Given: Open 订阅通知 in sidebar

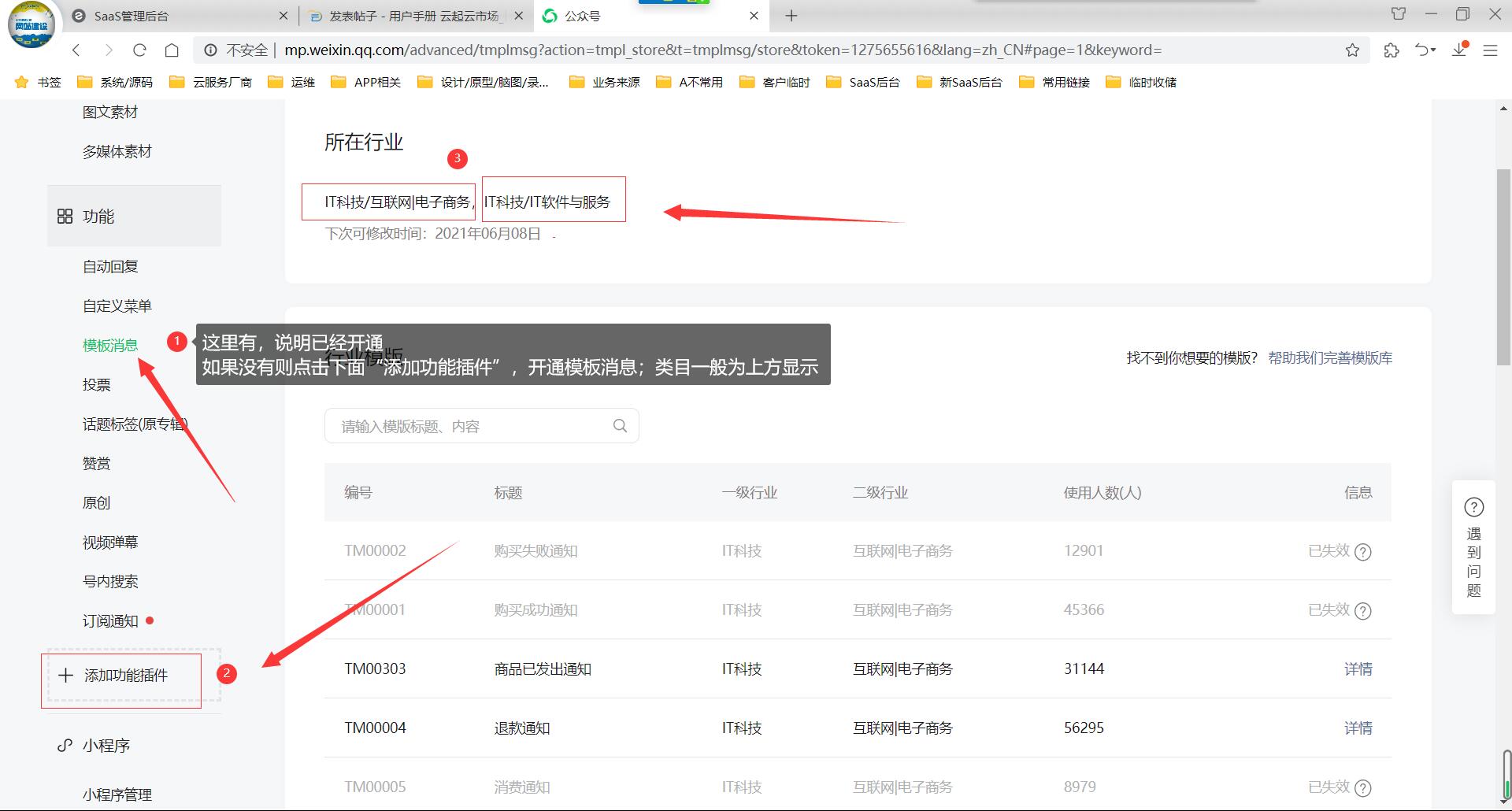Looking at the screenshot, I should (110, 621).
